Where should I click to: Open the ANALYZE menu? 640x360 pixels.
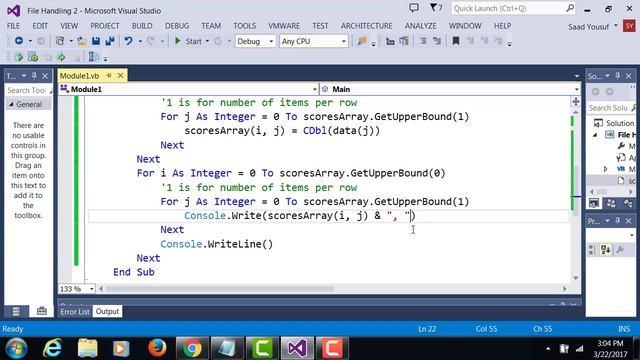[420, 26]
